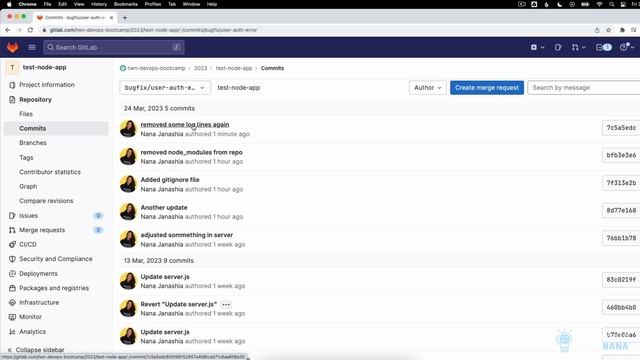Click twn-devops-bootcamp breadcrumb
Image resolution: width=640 pixels, height=360 pixels.
[x=156, y=68]
